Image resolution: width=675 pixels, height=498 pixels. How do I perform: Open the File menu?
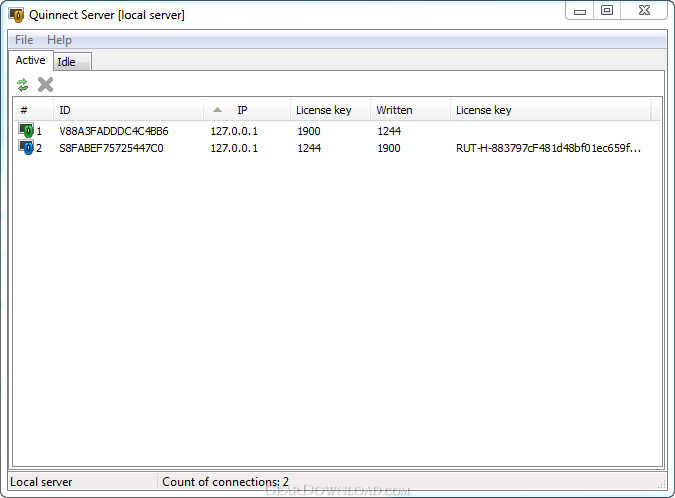(x=24, y=40)
